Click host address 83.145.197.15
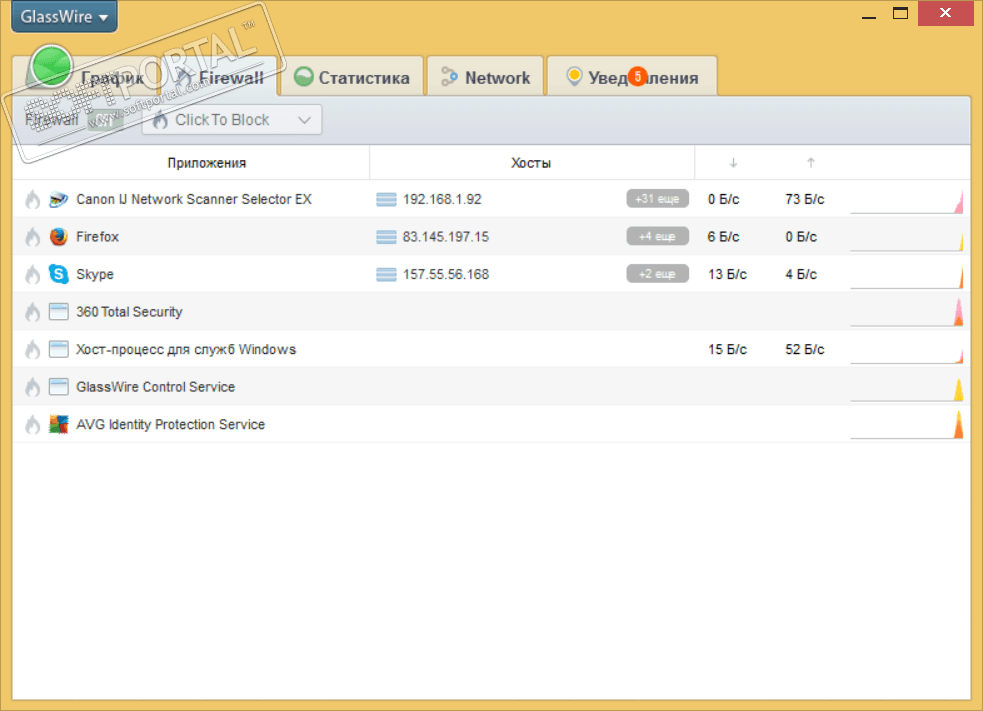Image resolution: width=983 pixels, height=711 pixels. [446, 237]
